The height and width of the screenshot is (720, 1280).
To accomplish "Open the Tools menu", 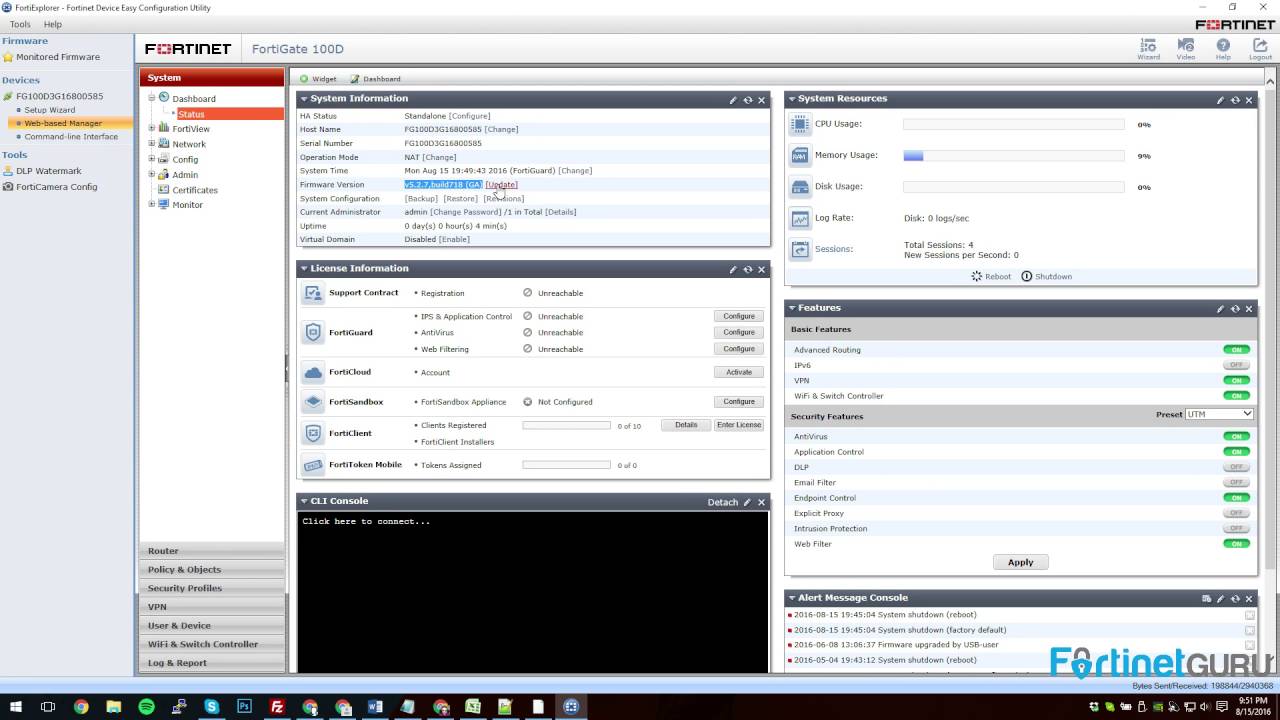I will 20,24.
